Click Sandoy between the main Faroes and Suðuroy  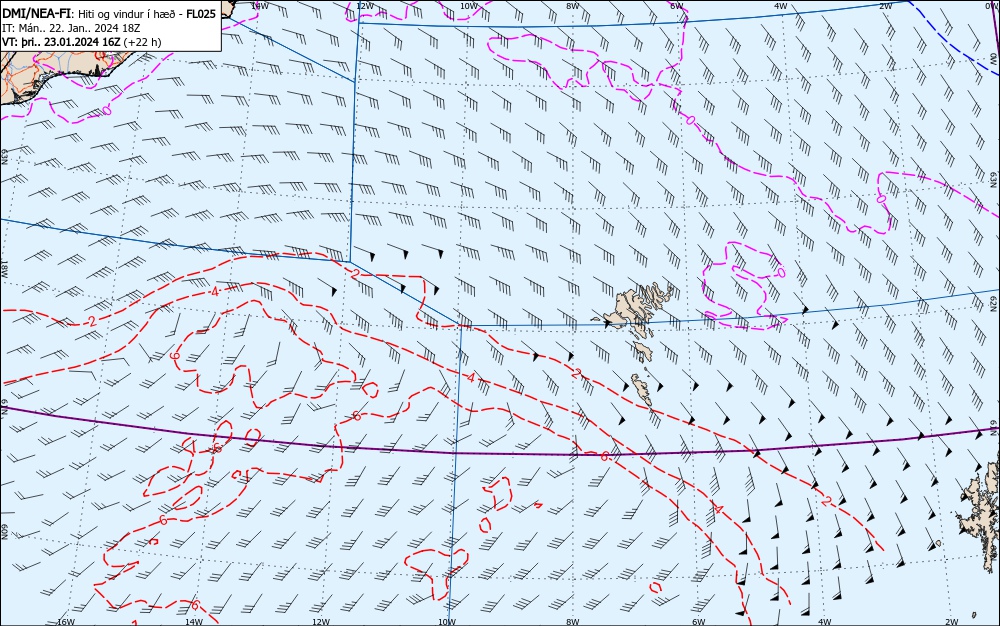[642, 351]
